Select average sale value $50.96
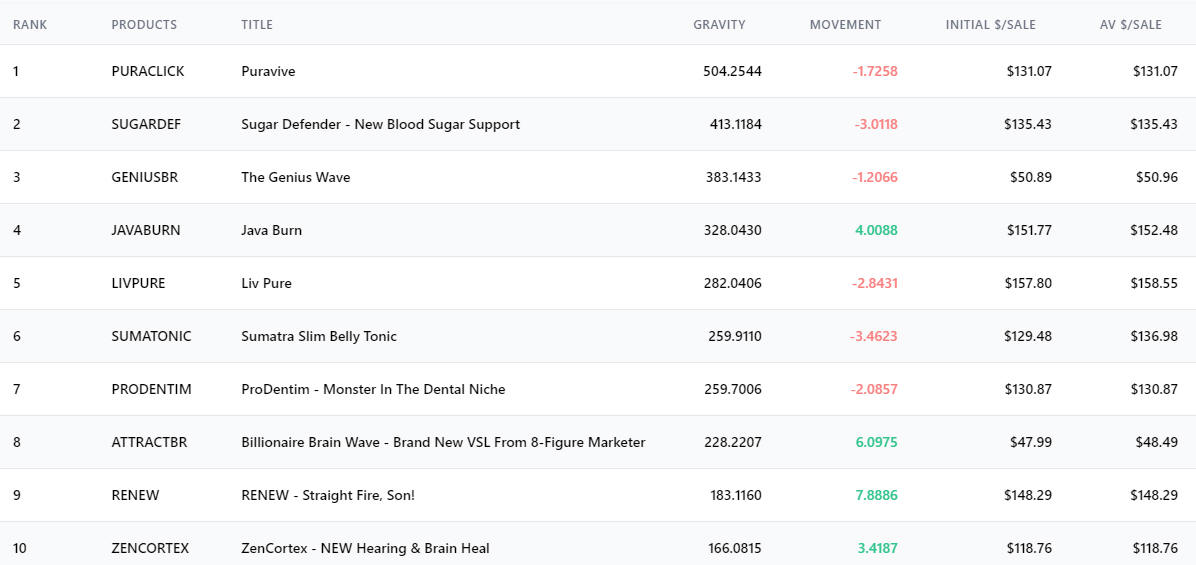Viewport: 1196px width, 565px height. pos(1157,177)
